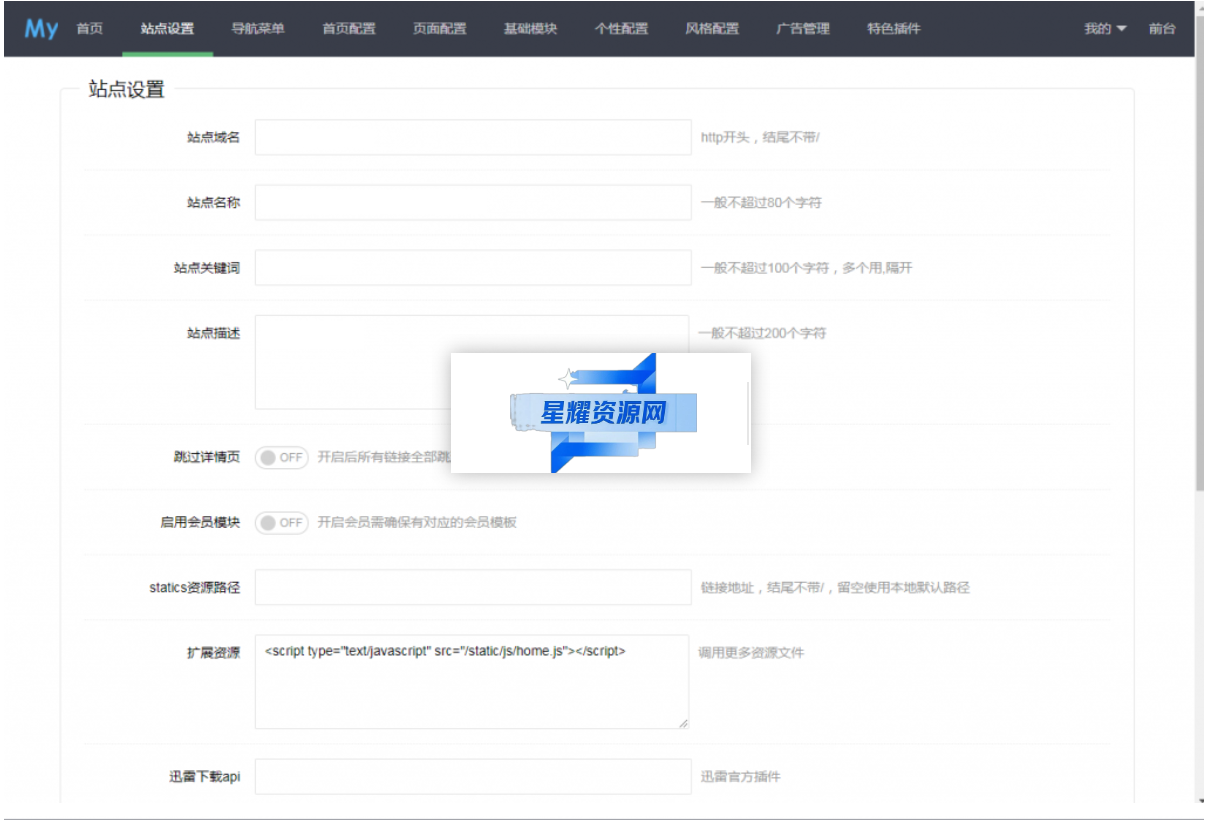
Task: Enable the 启用会员模块 switch
Action: 282,522
